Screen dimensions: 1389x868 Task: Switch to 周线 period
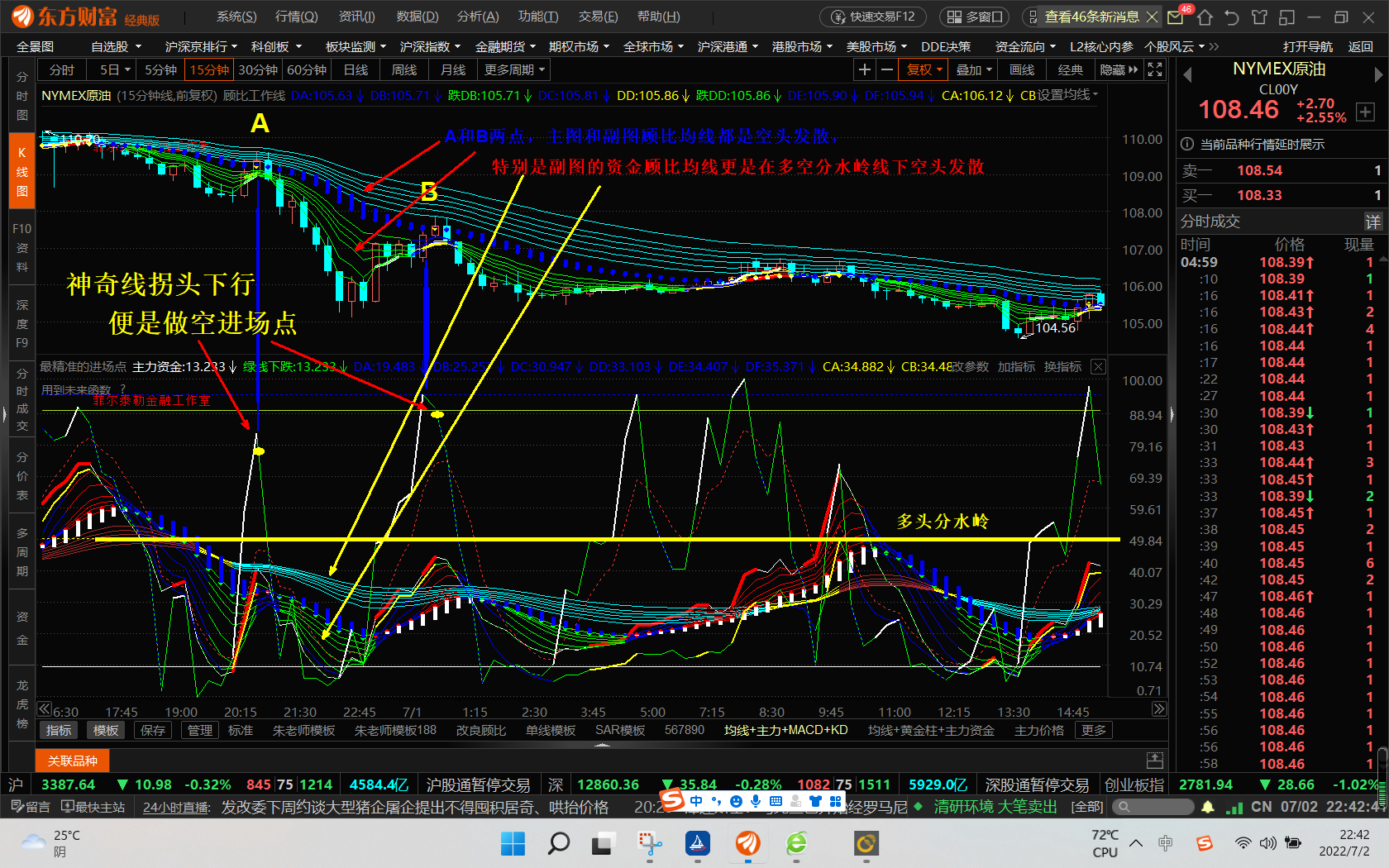pos(404,70)
